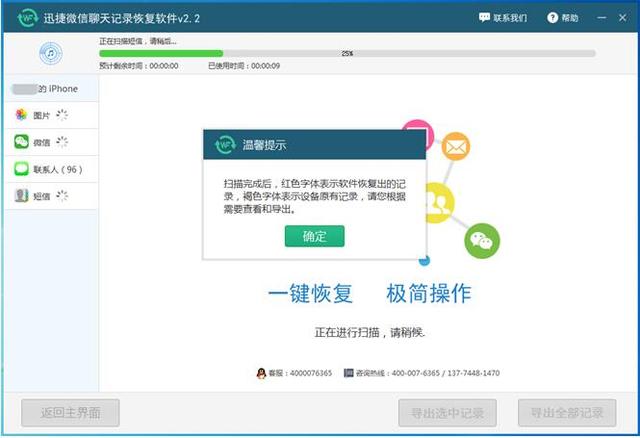
Task: Click the app logo in the title bar
Action: (x=28, y=18)
